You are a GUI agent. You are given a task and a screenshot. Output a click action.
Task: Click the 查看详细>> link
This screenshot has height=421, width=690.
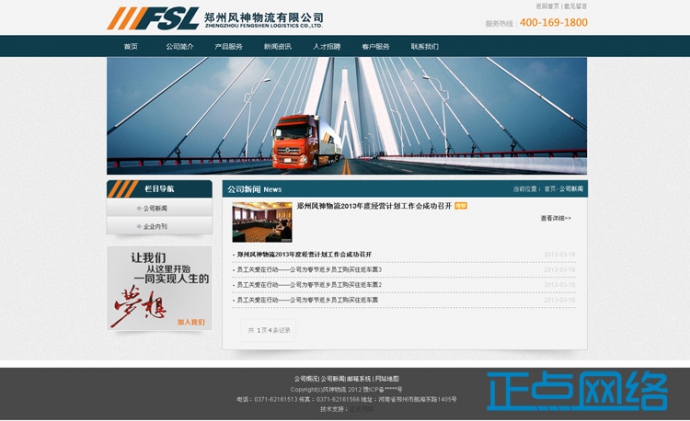pyautogui.click(x=556, y=218)
